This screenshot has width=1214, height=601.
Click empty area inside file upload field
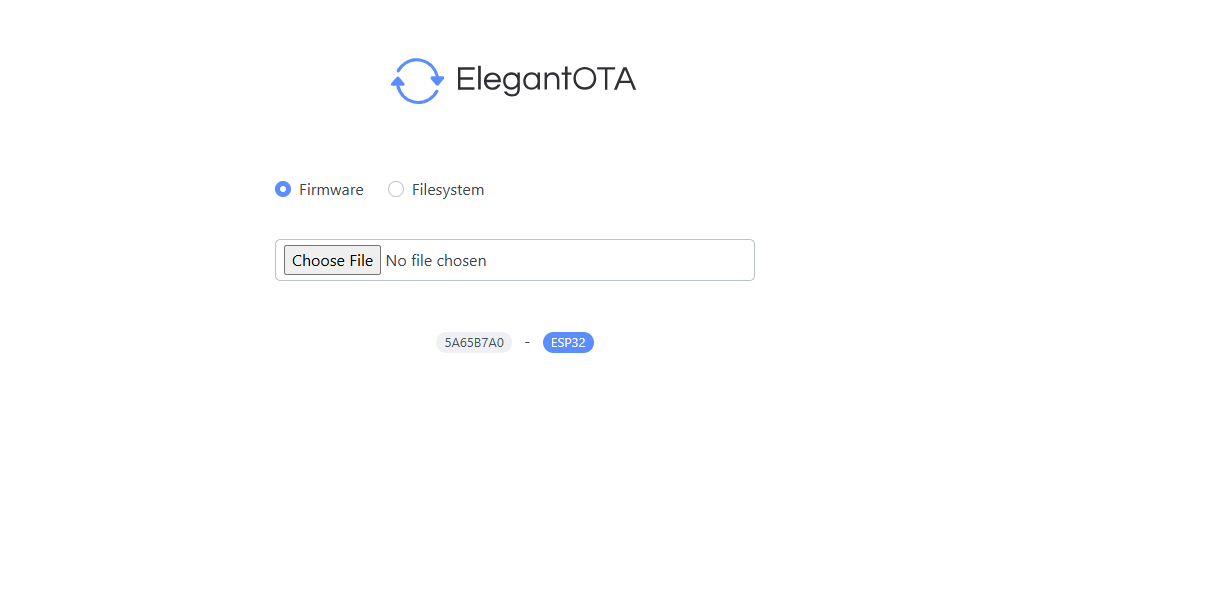tap(620, 260)
